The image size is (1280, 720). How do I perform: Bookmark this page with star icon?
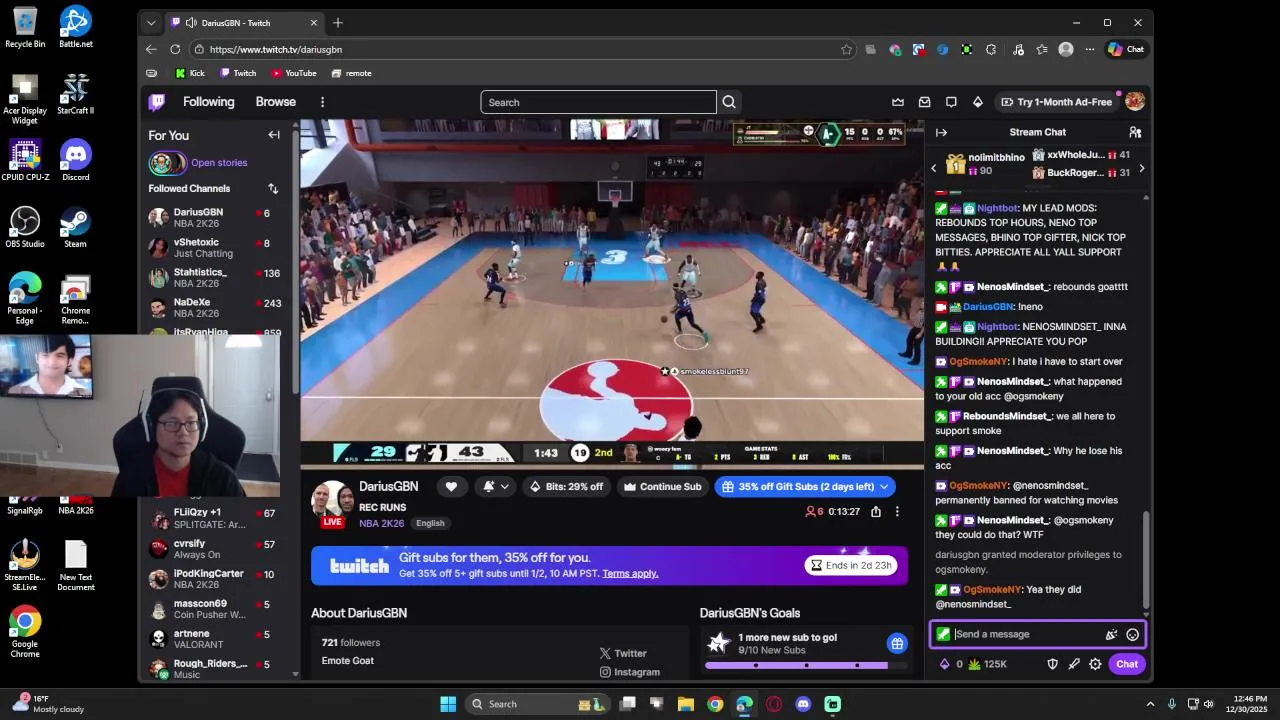click(847, 49)
